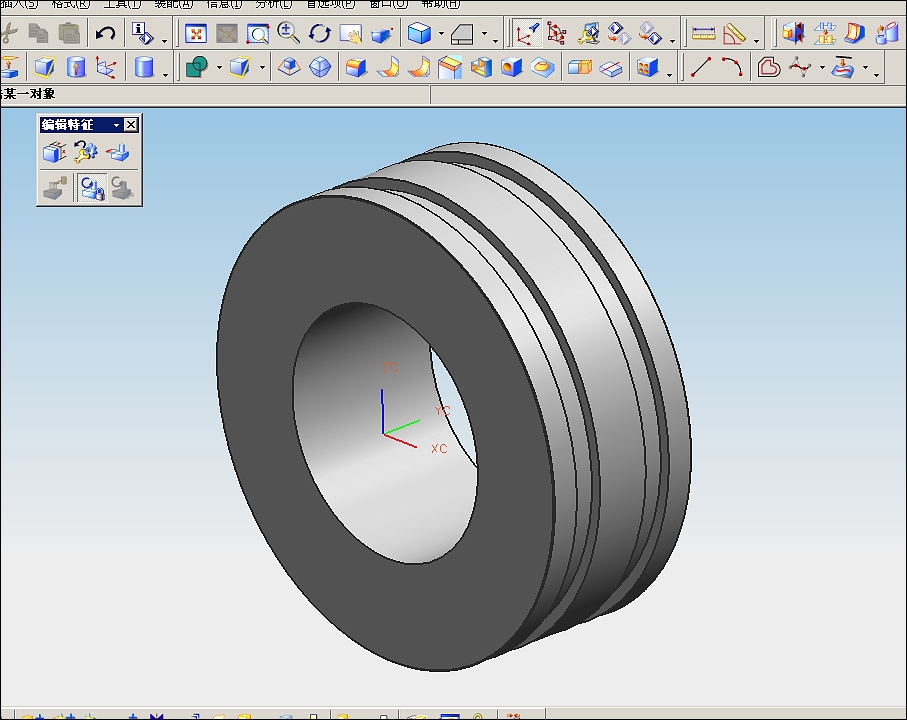Click the Fit view icon with orange arrows
This screenshot has width=907, height=720.
[x=196, y=34]
